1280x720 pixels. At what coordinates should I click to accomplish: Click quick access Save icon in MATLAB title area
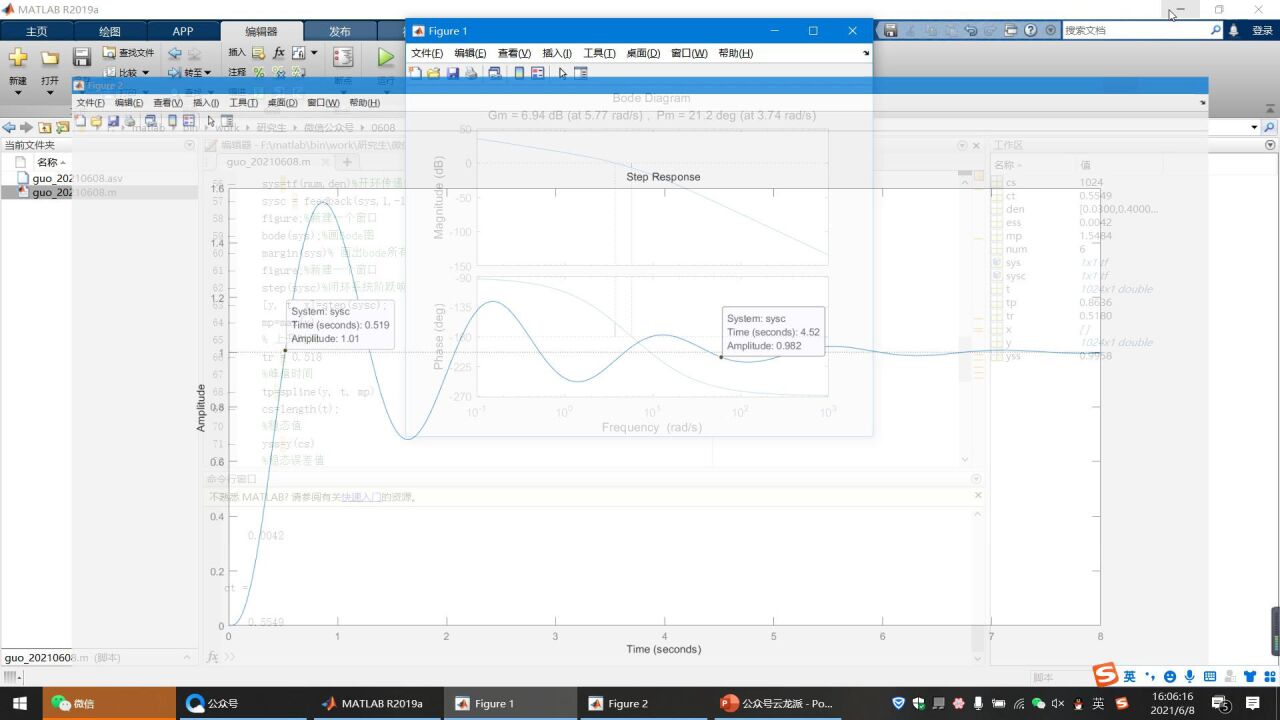(x=890, y=30)
